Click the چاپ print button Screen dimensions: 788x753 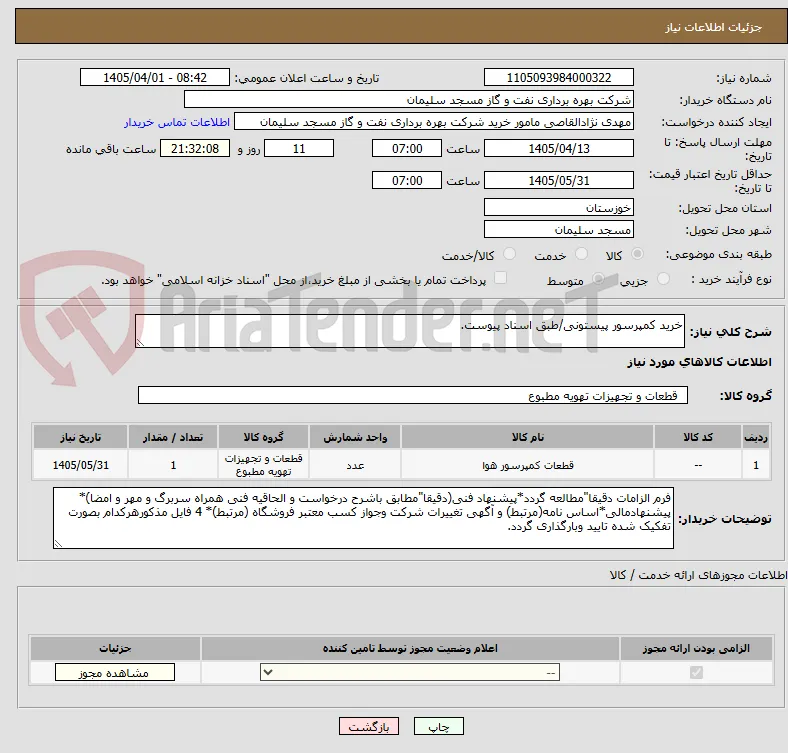439,726
